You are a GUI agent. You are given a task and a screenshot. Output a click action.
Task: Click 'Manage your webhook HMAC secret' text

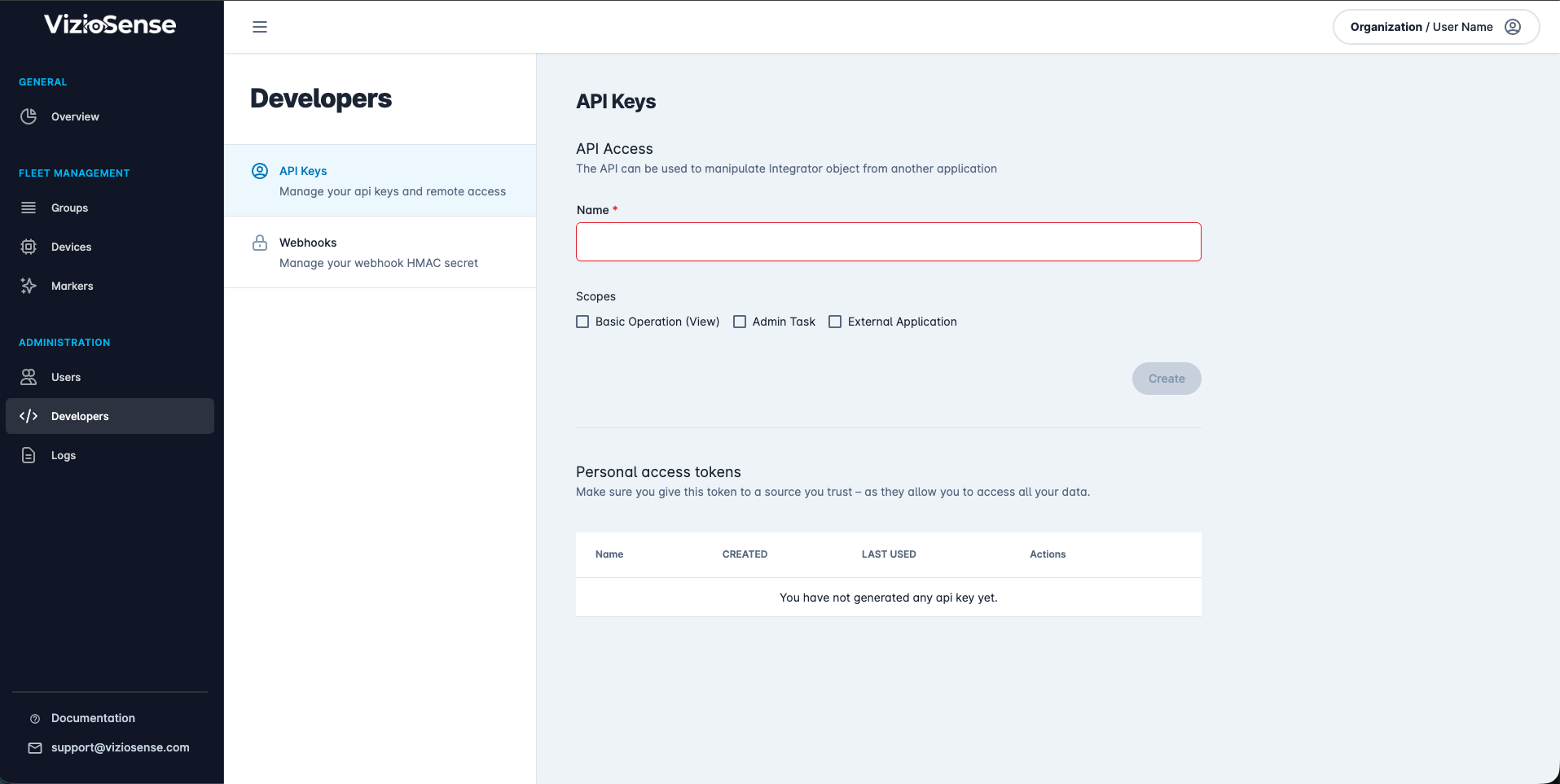[x=379, y=263]
